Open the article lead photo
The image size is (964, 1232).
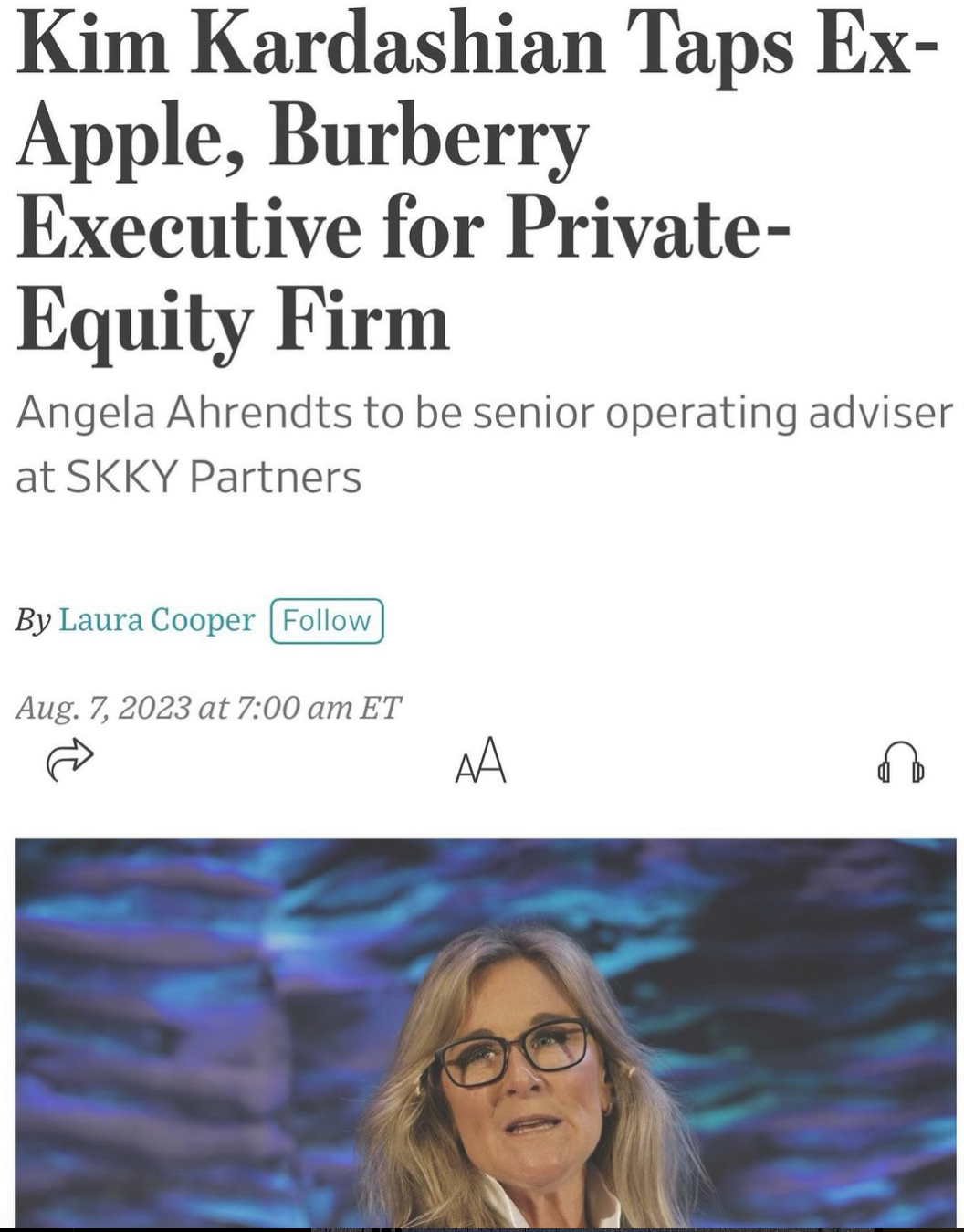[x=485, y=1032]
